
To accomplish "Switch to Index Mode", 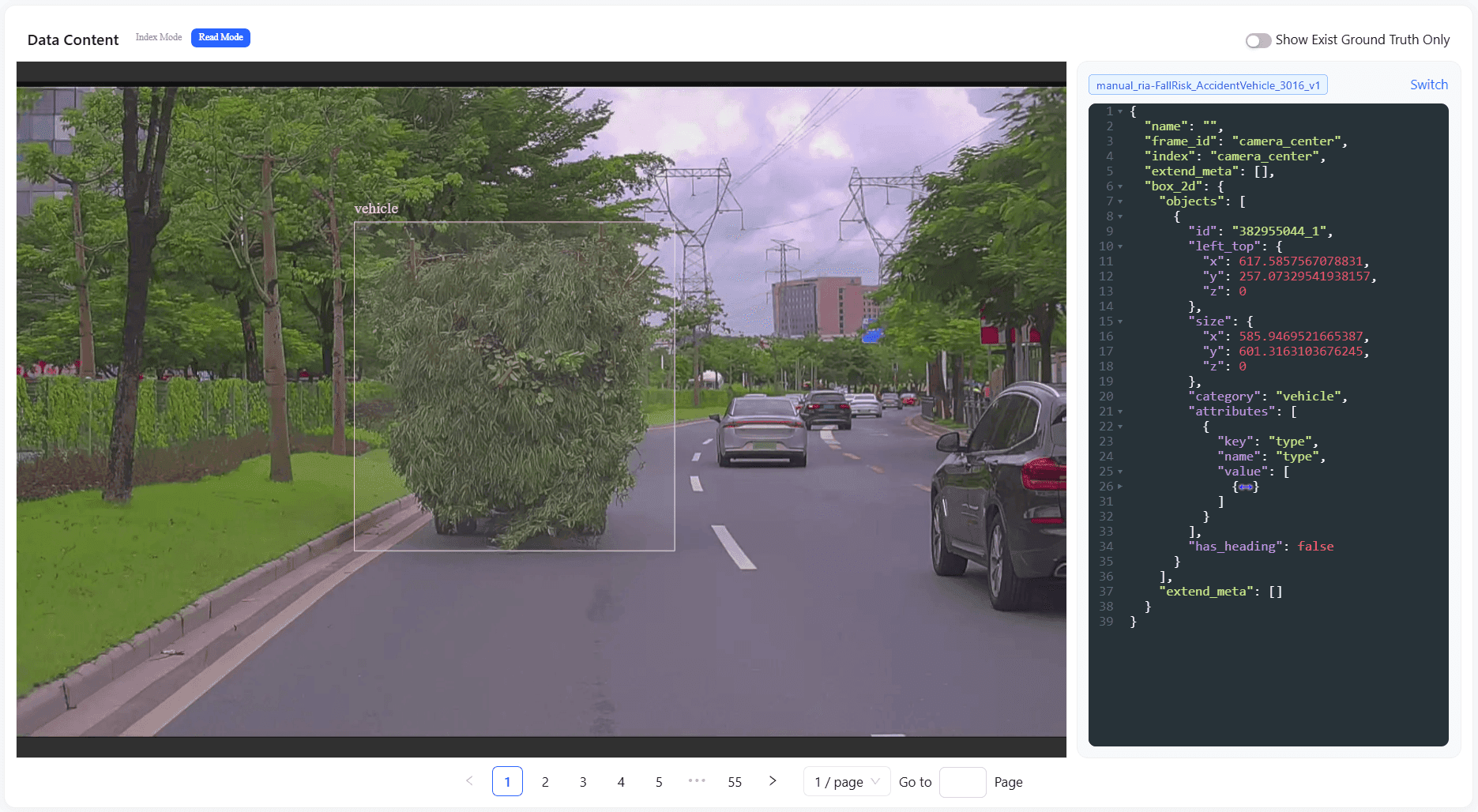I will (x=159, y=37).
